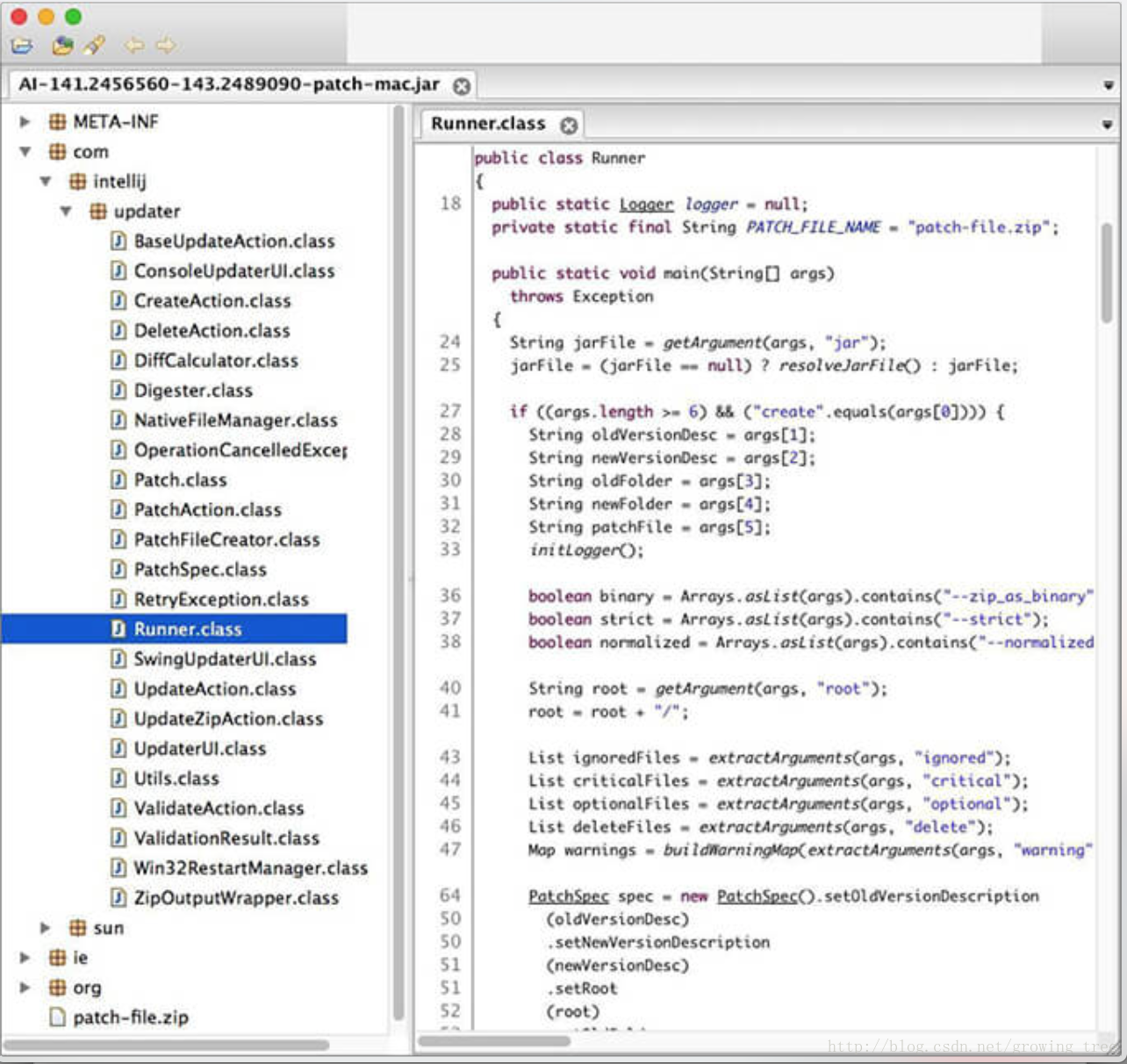Open ValidationResult.class in the tree
Image resolution: width=1127 pixels, height=1064 pixels.
click(226, 838)
